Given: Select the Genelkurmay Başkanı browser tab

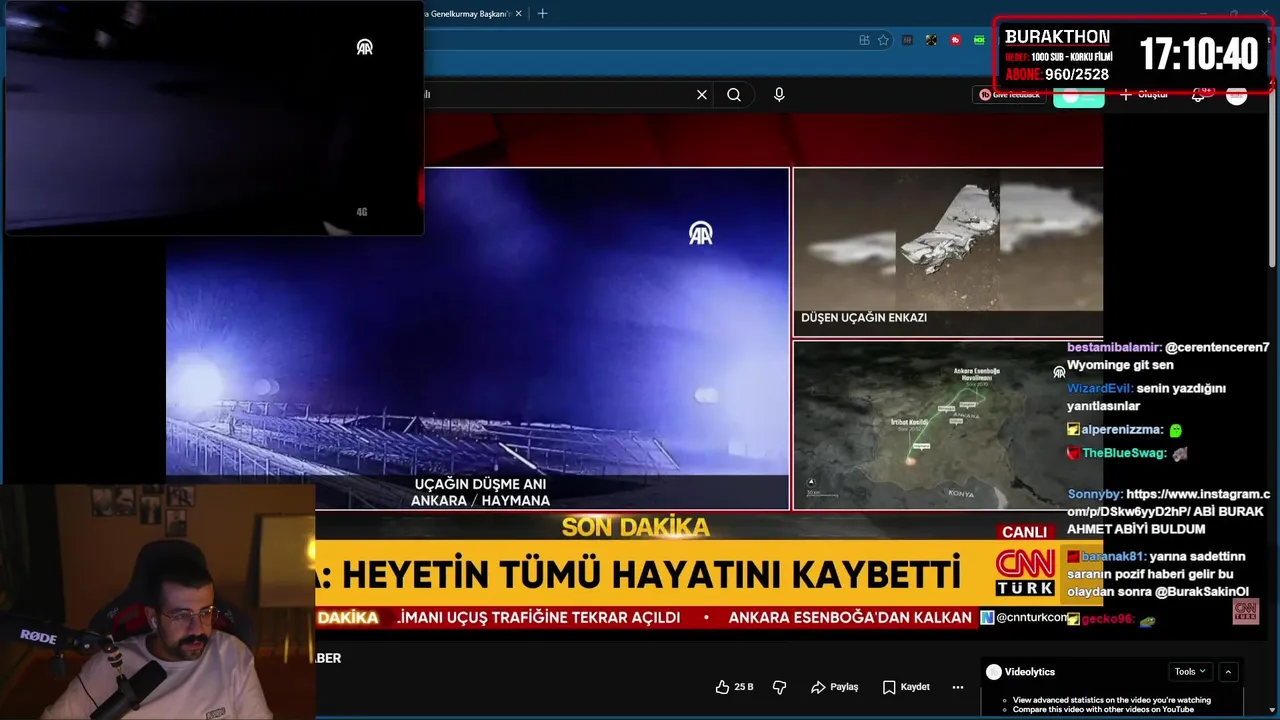Looking at the screenshot, I should 470,13.
